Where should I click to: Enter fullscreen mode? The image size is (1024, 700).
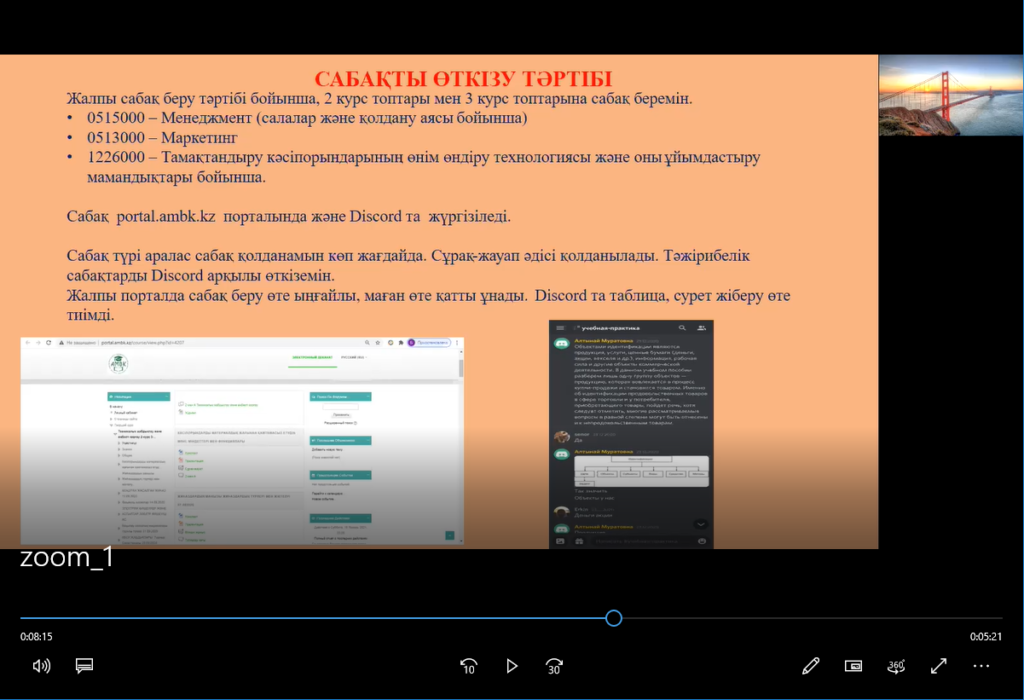(938, 665)
